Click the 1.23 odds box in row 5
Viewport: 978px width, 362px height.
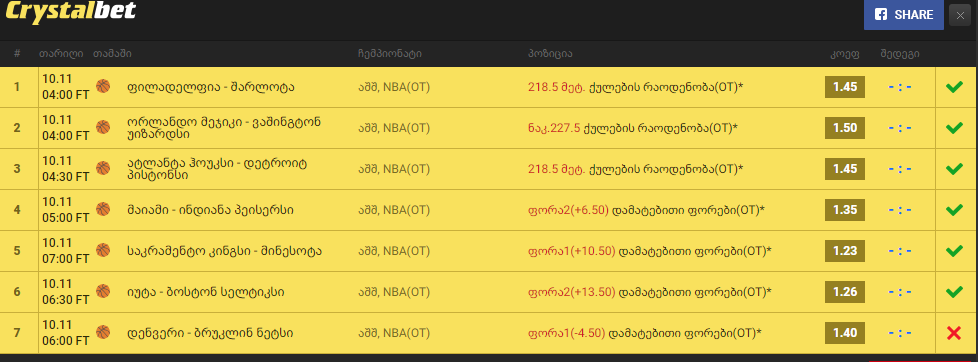pos(845,251)
